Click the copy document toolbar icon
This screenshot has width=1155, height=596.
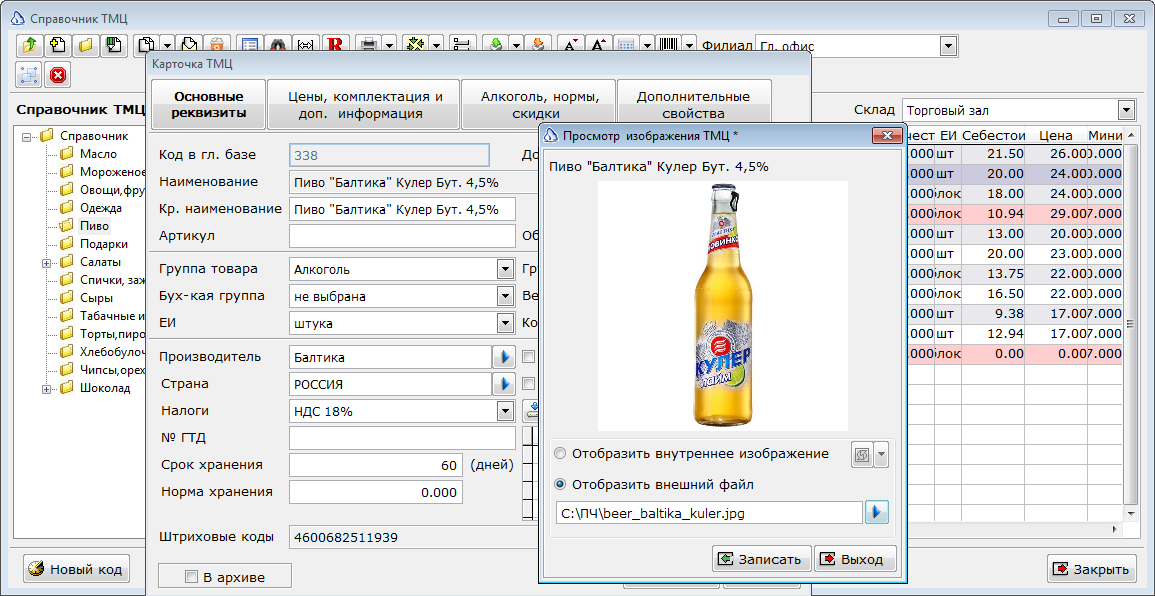tap(147, 45)
